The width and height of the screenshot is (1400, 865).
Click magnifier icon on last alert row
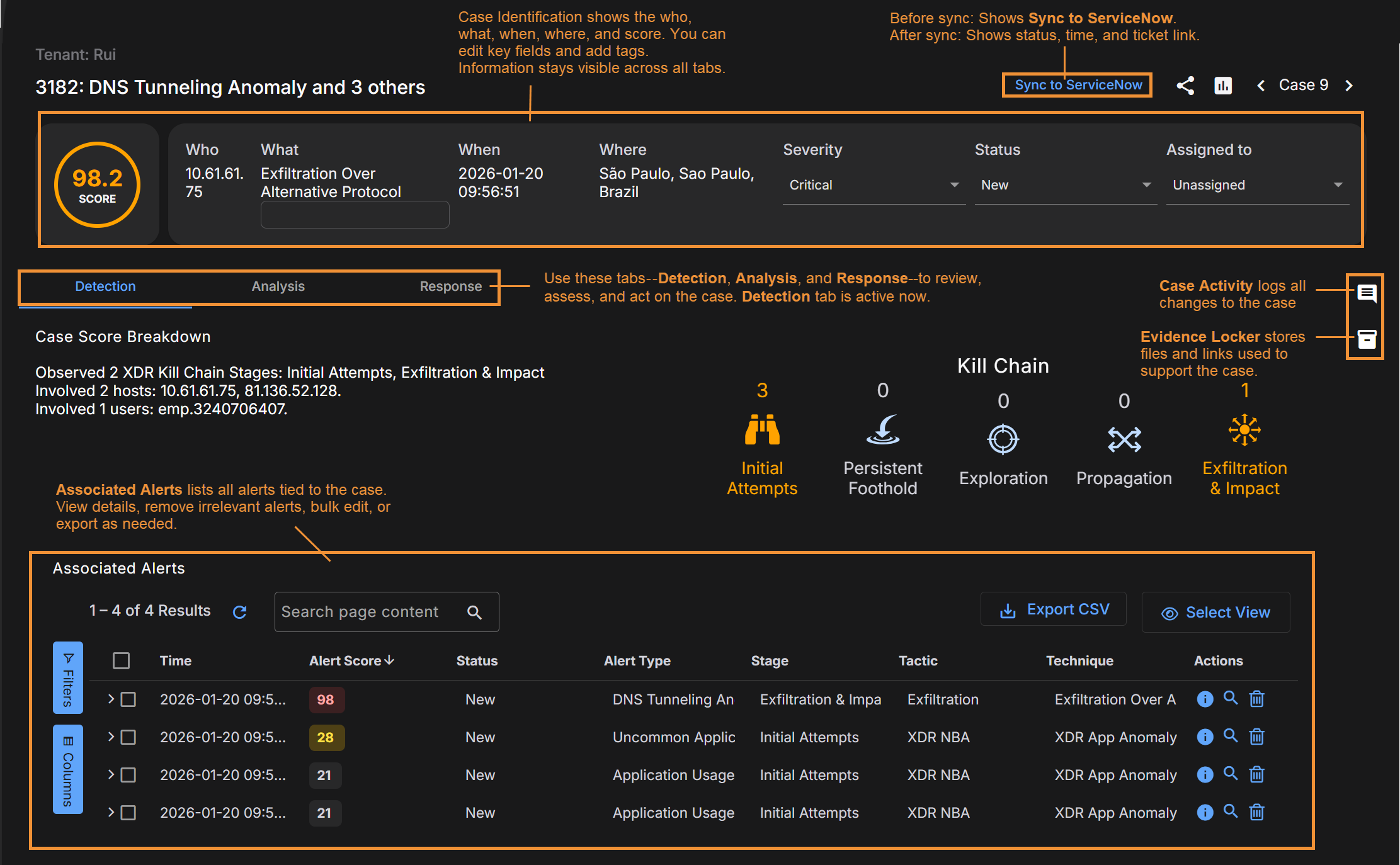pyautogui.click(x=1230, y=811)
